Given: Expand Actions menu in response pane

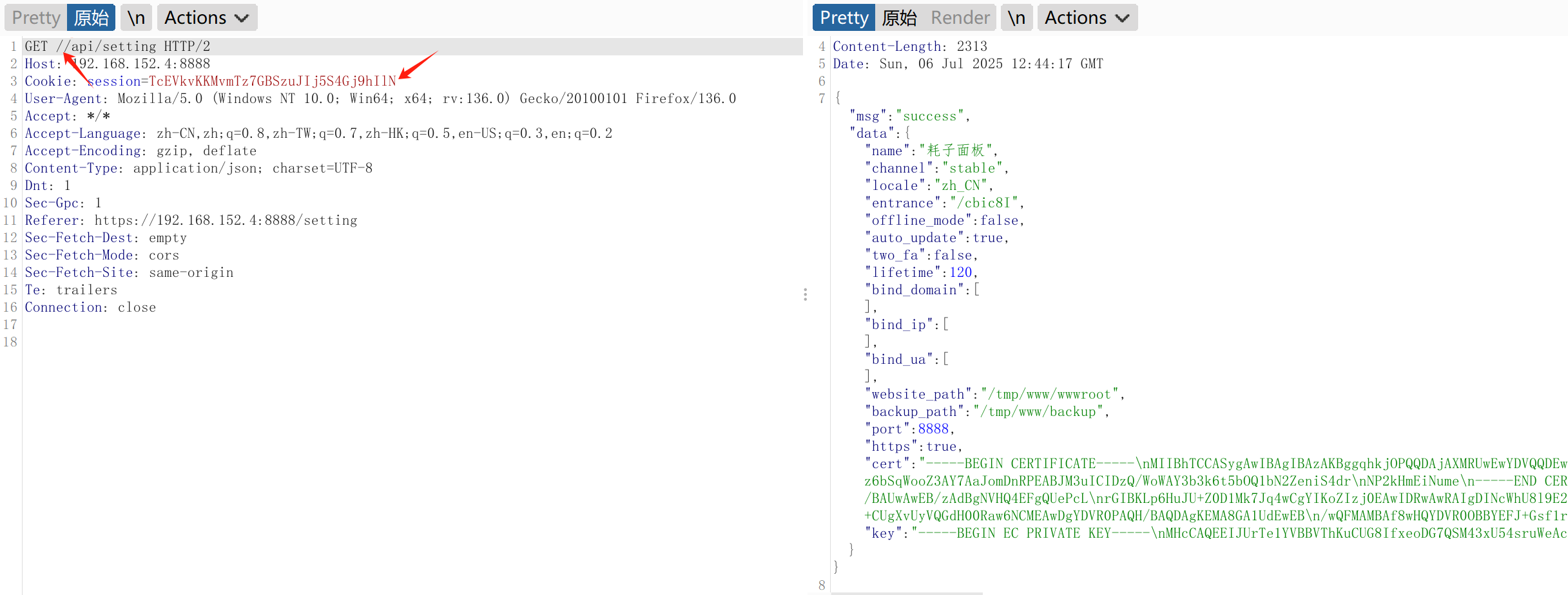Looking at the screenshot, I should [1087, 17].
